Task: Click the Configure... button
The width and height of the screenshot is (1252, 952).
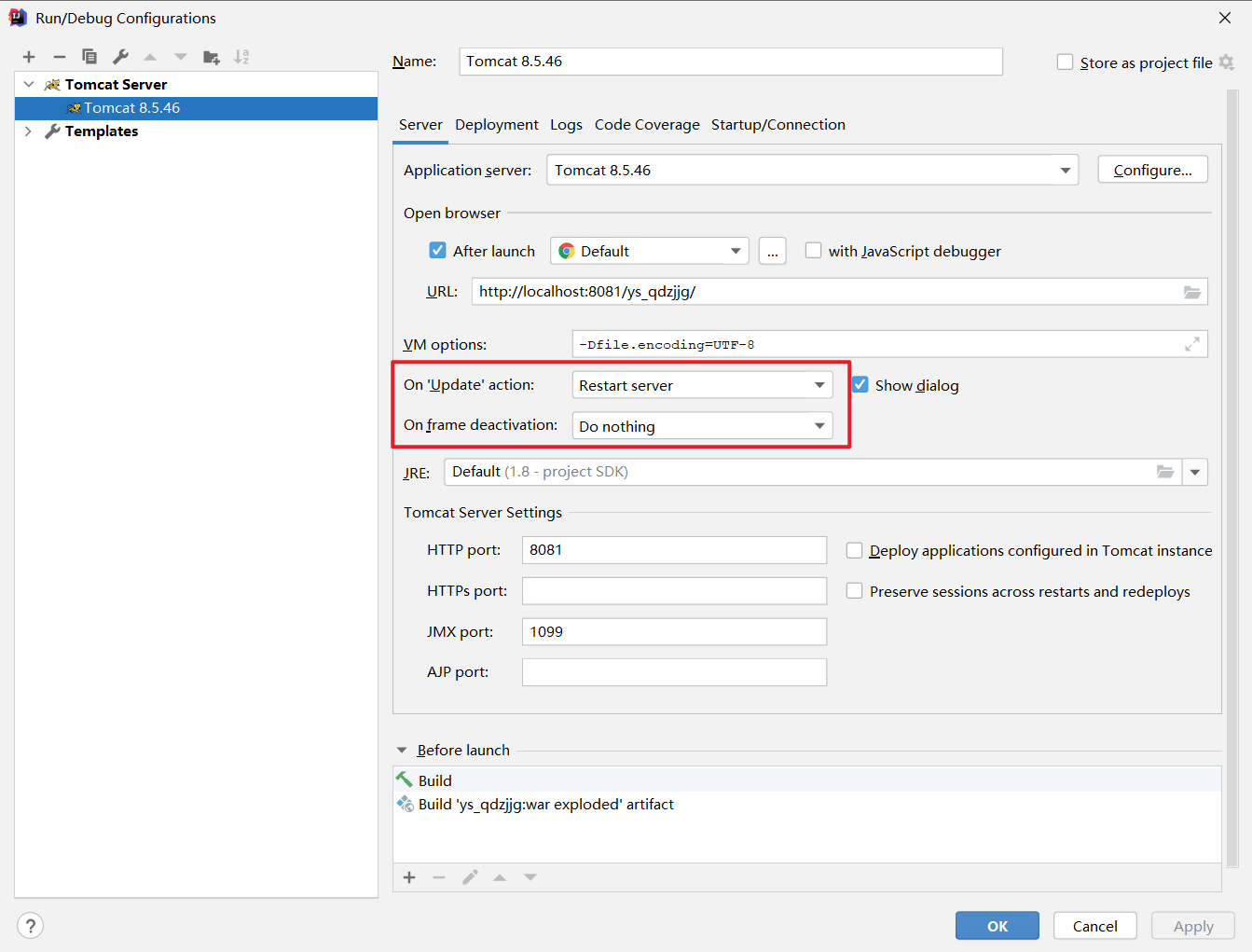Action: click(1152, 170)
